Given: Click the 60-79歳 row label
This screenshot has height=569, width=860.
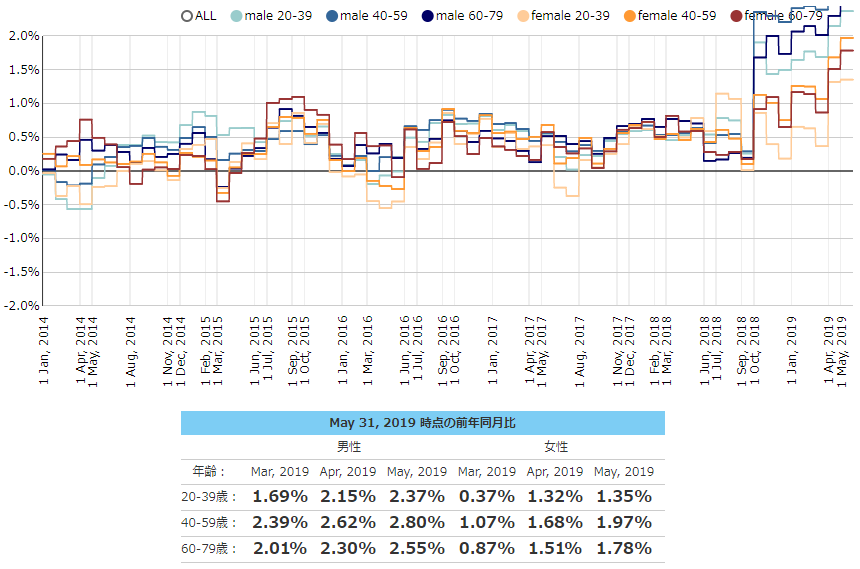Looking at the screenshot, I should click(209, 549).
